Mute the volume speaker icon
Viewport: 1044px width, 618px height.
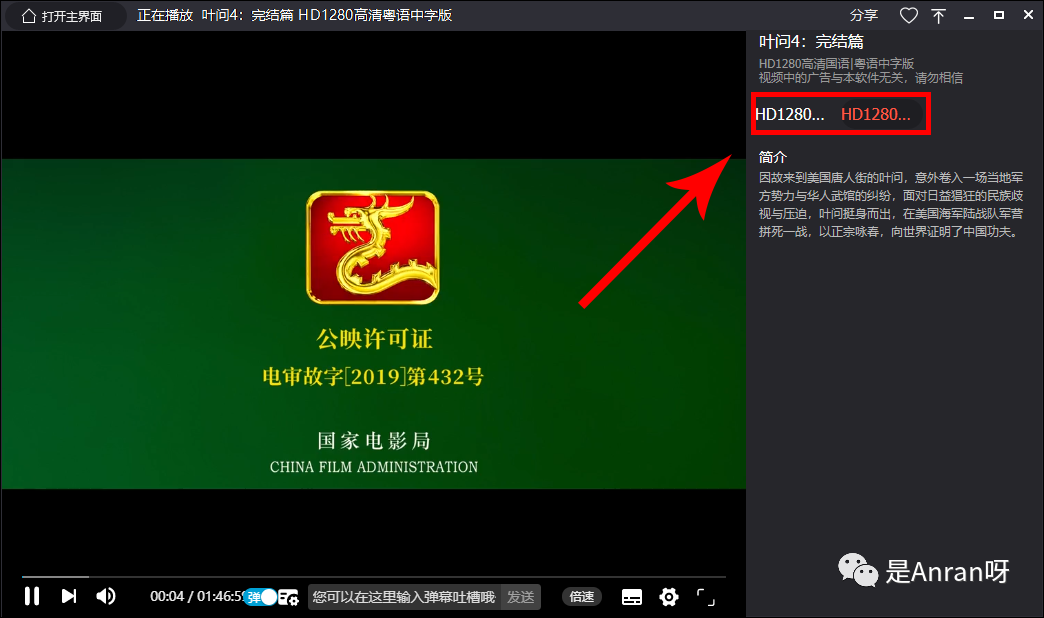pyautogui.click(x=106, y=596)
